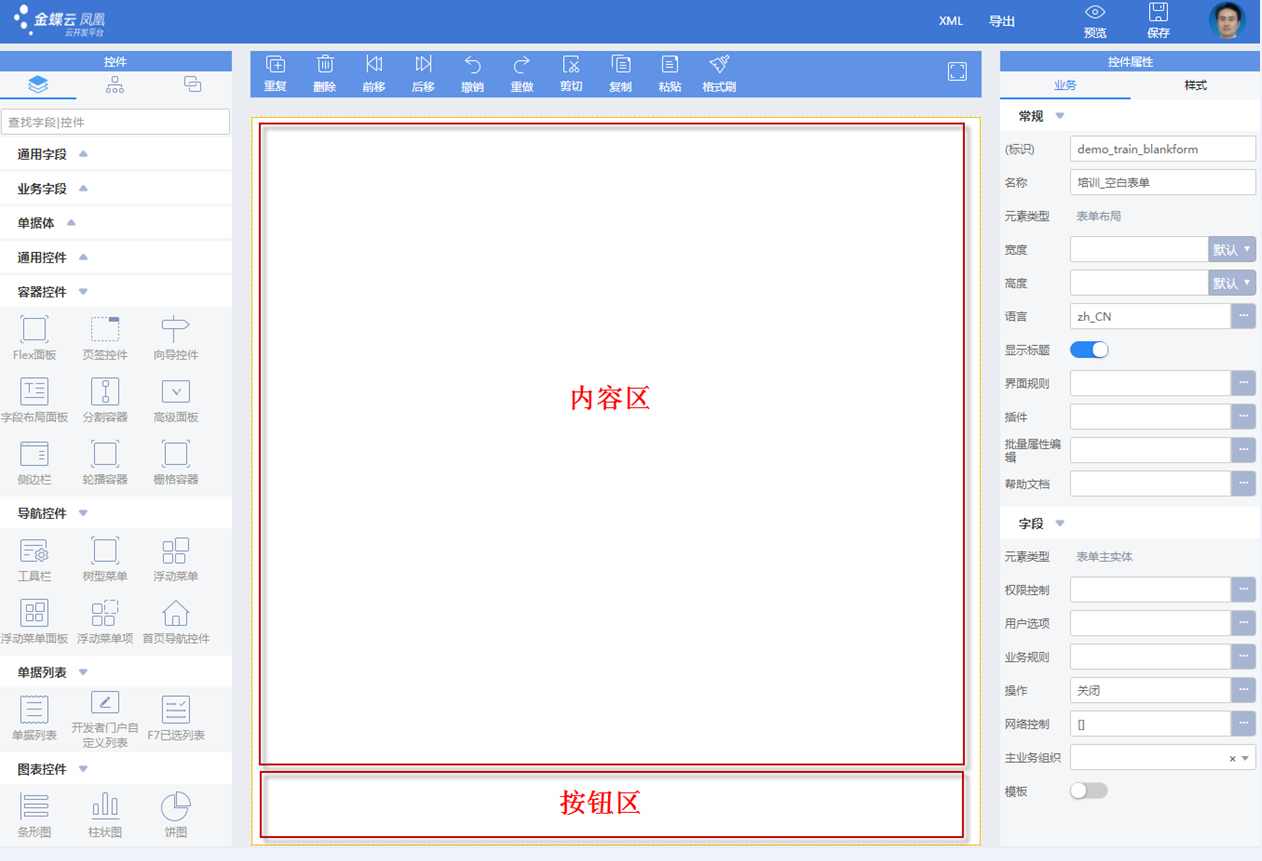1262x861 pixels.
Task: Toggle fullscreen canvas icon
Action: pos(957,71)
